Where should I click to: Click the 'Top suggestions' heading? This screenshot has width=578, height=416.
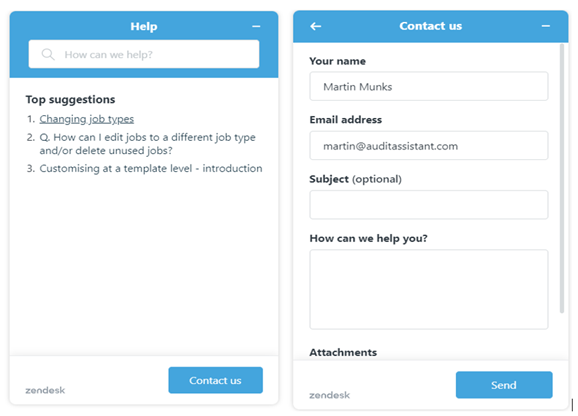70,99
